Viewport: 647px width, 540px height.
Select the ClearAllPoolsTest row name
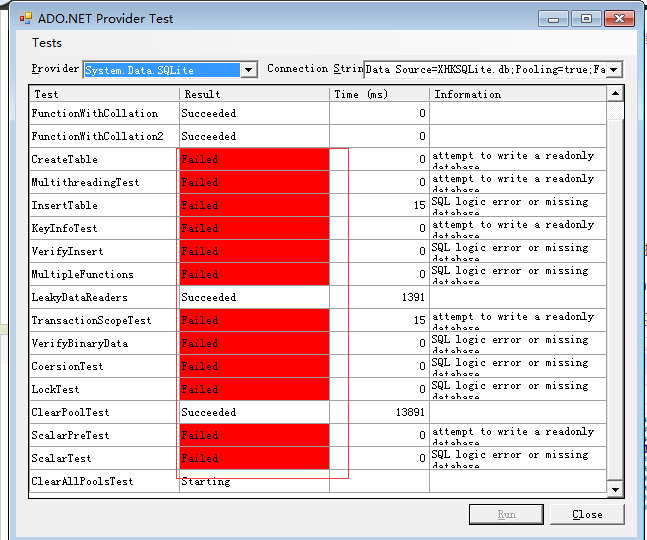click(x=83, y=481)
